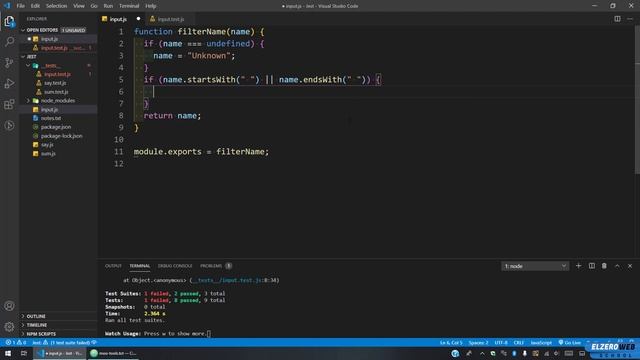640x360 pixels.
Task: Open the Edit menu
Action: click(x=35, y=6)
